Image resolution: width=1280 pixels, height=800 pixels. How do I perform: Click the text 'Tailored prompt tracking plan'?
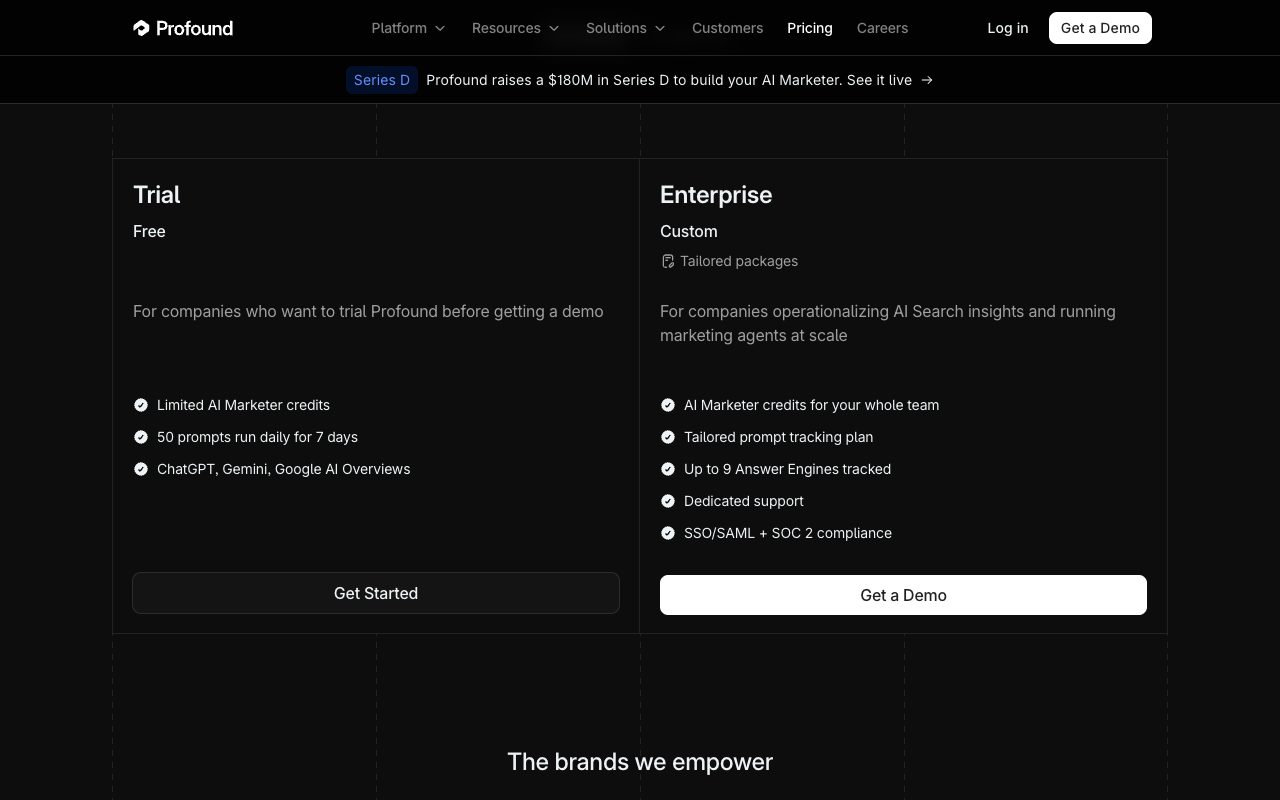click(778, 437)
